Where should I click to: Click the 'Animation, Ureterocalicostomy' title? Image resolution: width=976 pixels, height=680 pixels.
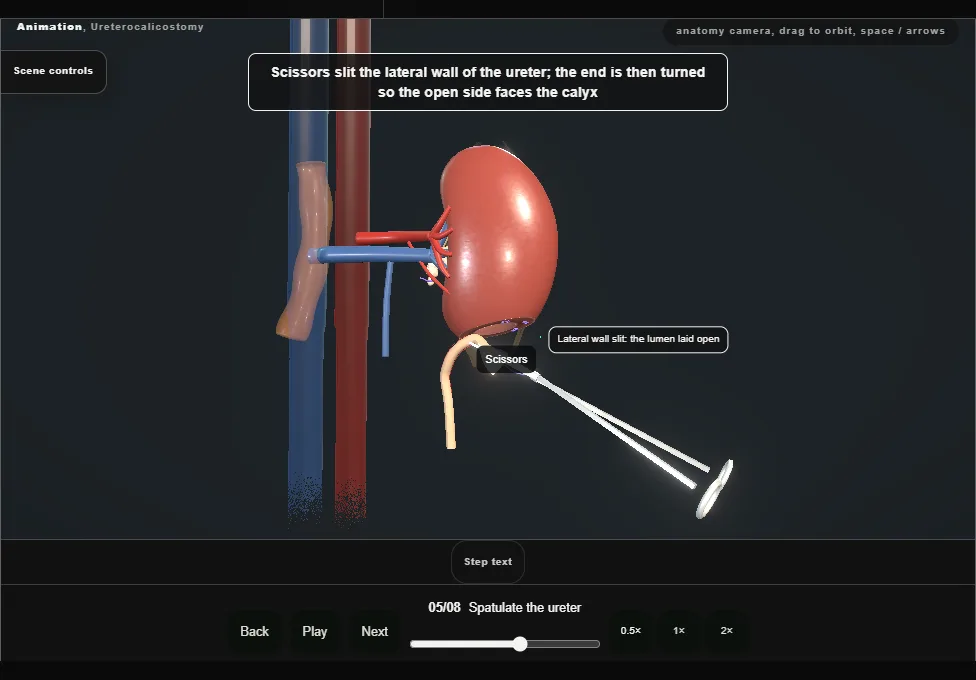point(110,27)
